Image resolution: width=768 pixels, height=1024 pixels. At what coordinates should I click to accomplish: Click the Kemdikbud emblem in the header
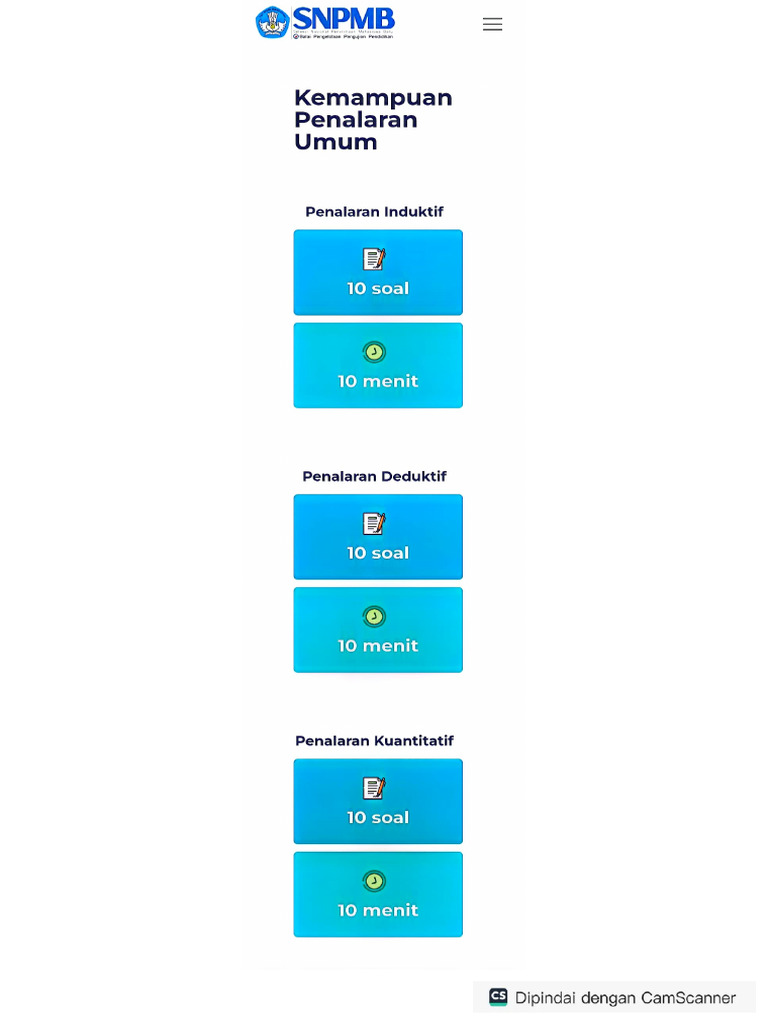pos(272,22)
